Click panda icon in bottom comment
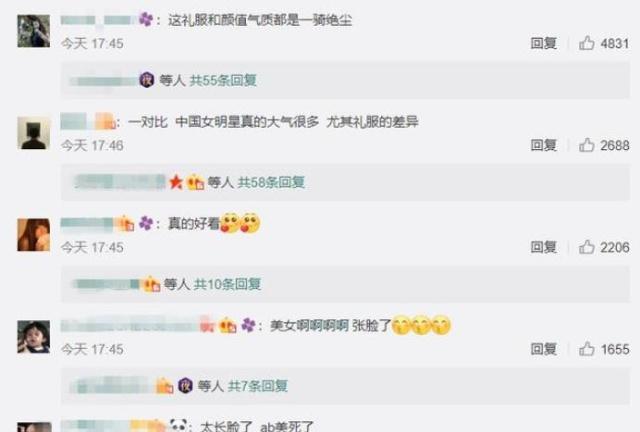Screen dimensions: 640x432 pos(178,425)
